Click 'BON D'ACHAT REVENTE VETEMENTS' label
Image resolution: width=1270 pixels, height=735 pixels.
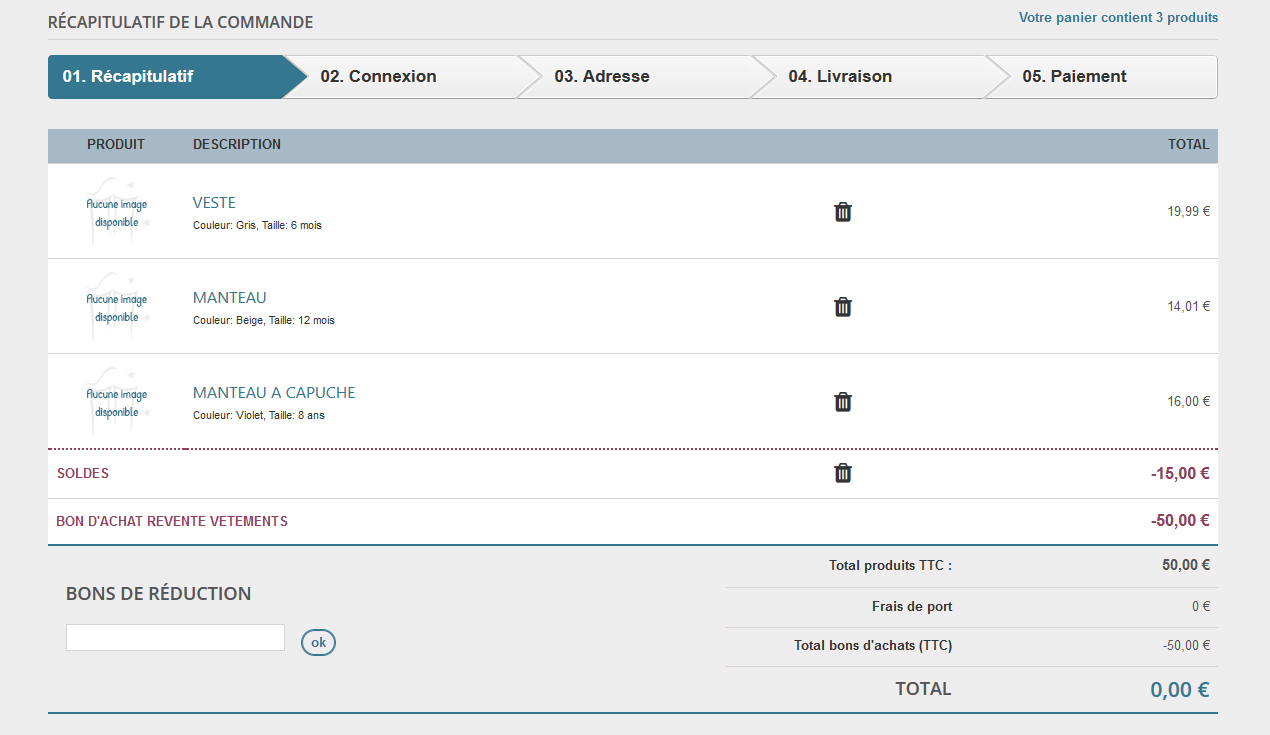(x=172, y=521)
